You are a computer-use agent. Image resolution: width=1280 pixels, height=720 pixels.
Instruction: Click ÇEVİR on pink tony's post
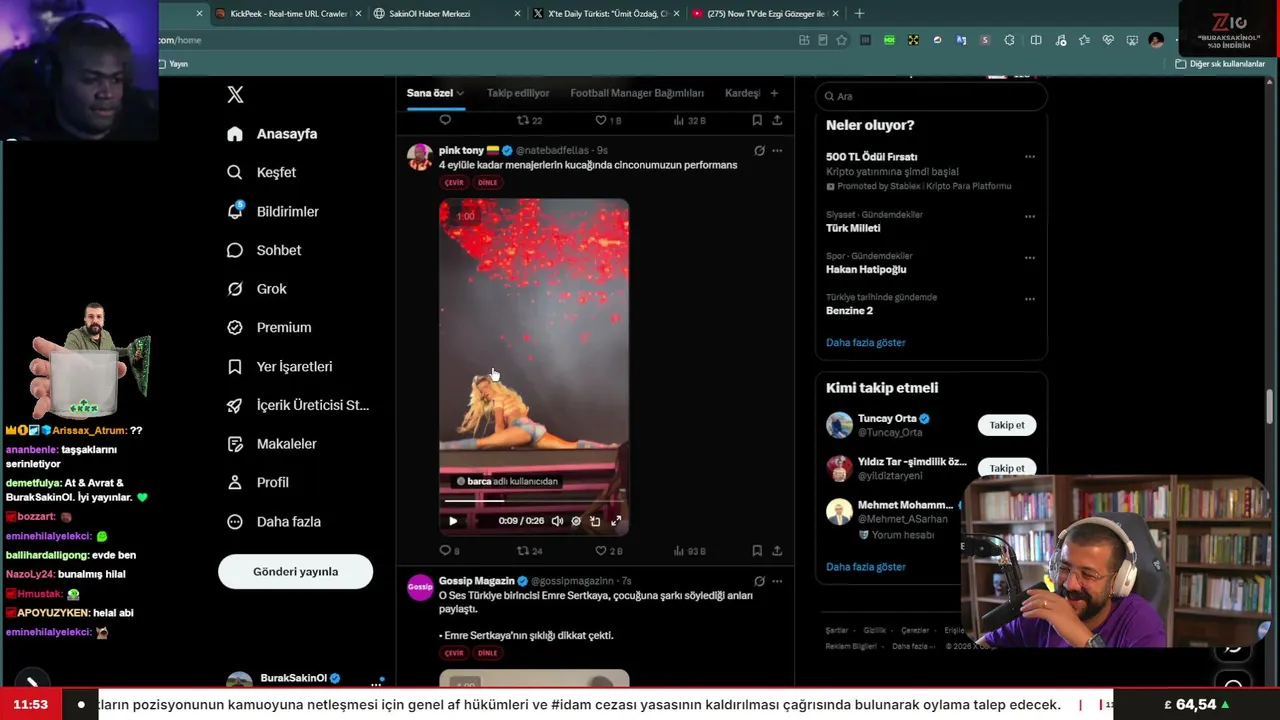(454, 182)
